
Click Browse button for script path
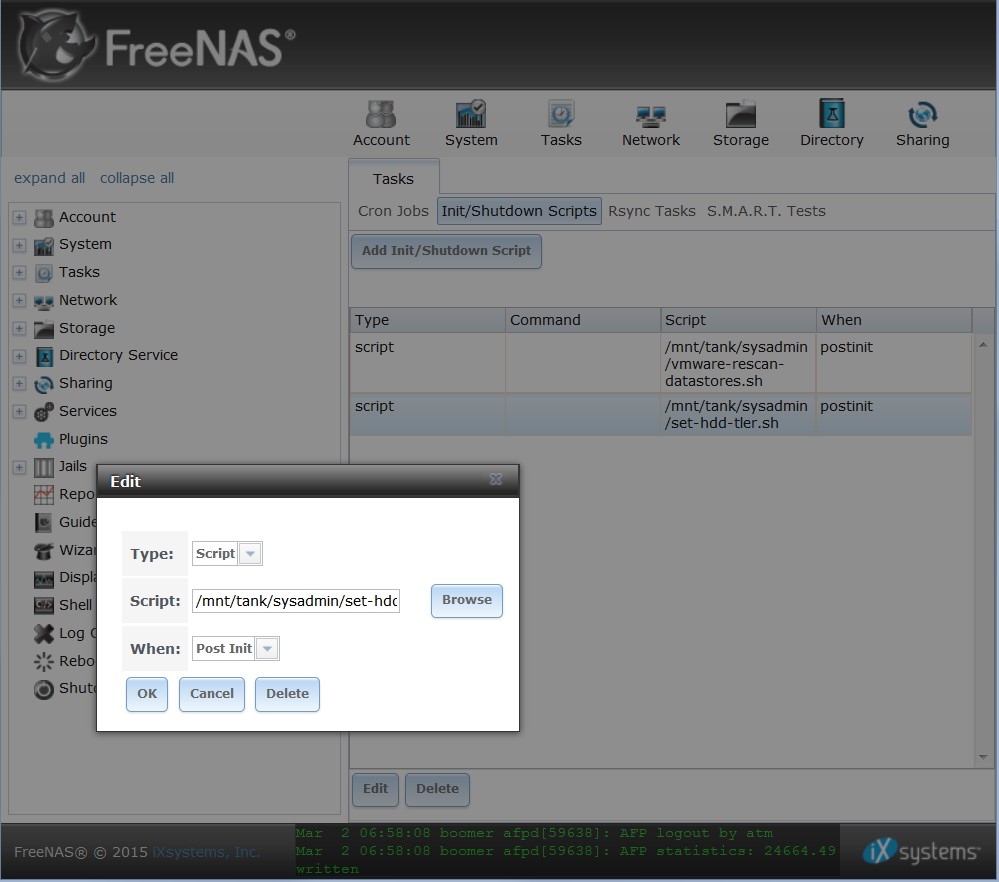coord(466,600)
